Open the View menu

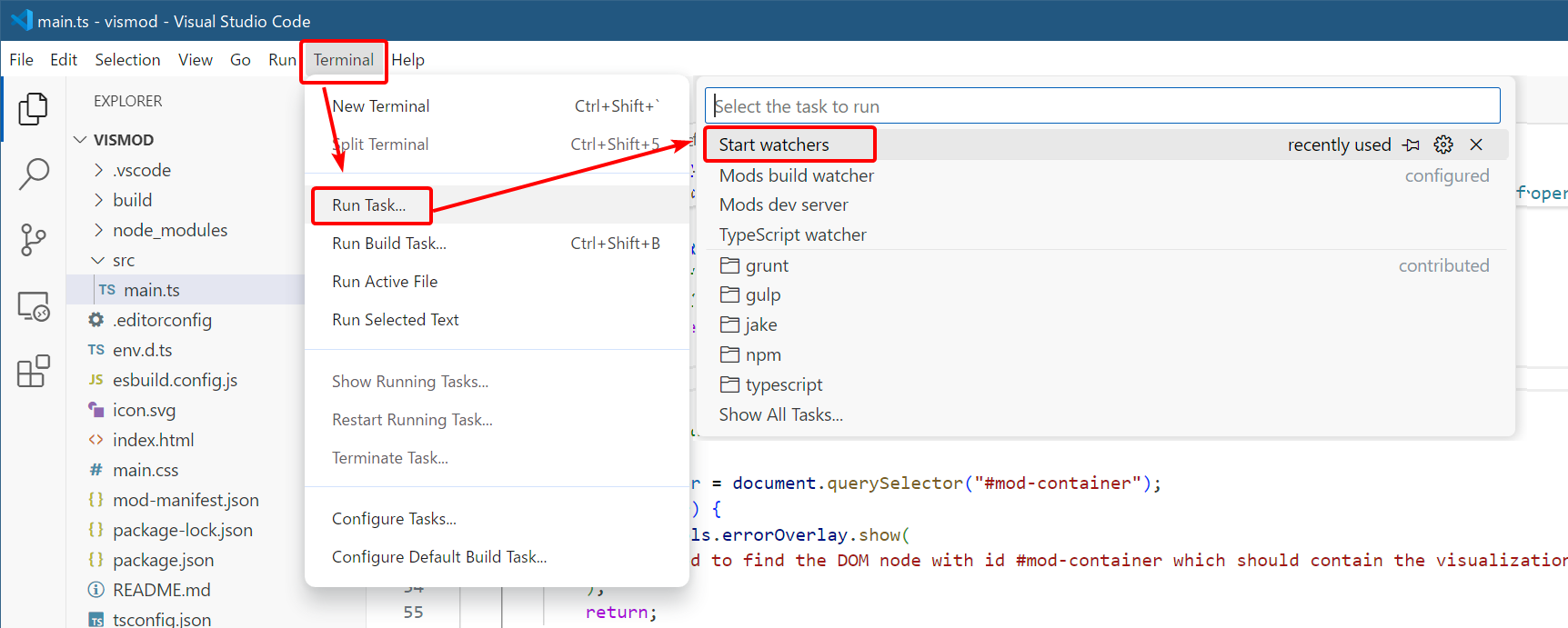pyautogui.click(x=196, y=60)
